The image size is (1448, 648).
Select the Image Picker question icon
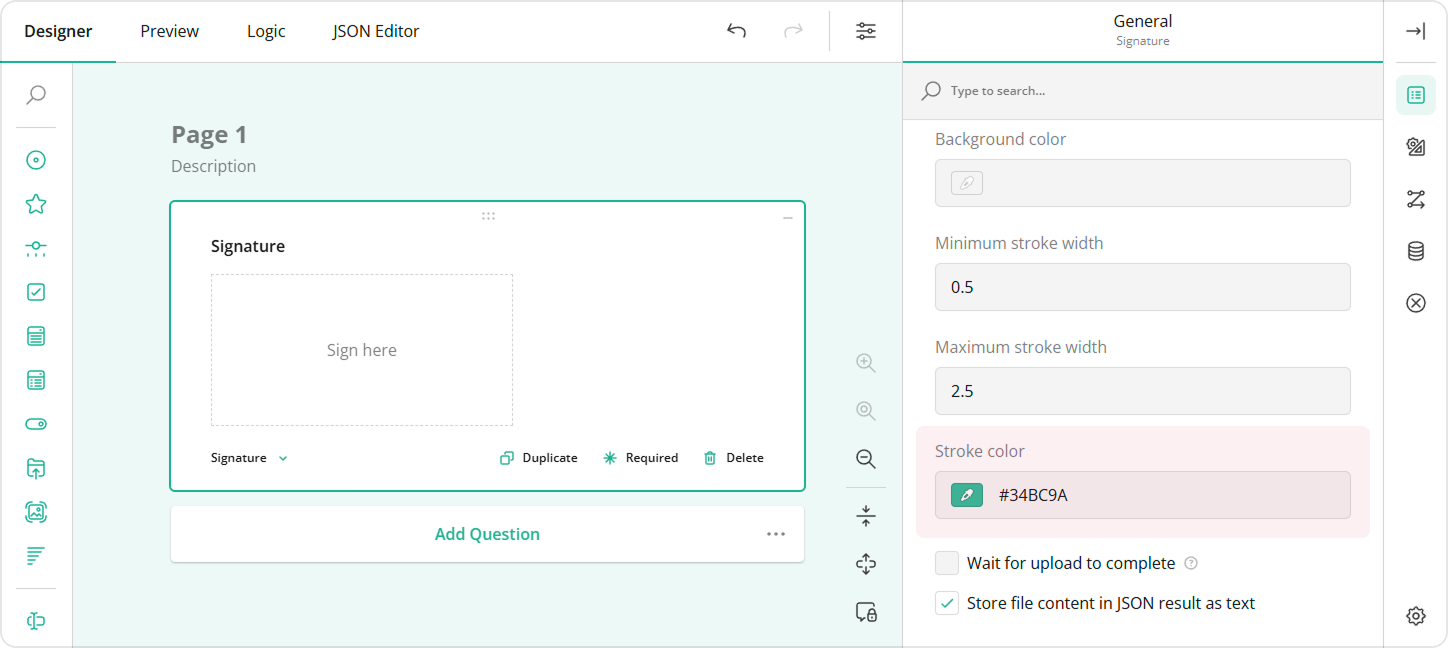(x=36, y=511)
